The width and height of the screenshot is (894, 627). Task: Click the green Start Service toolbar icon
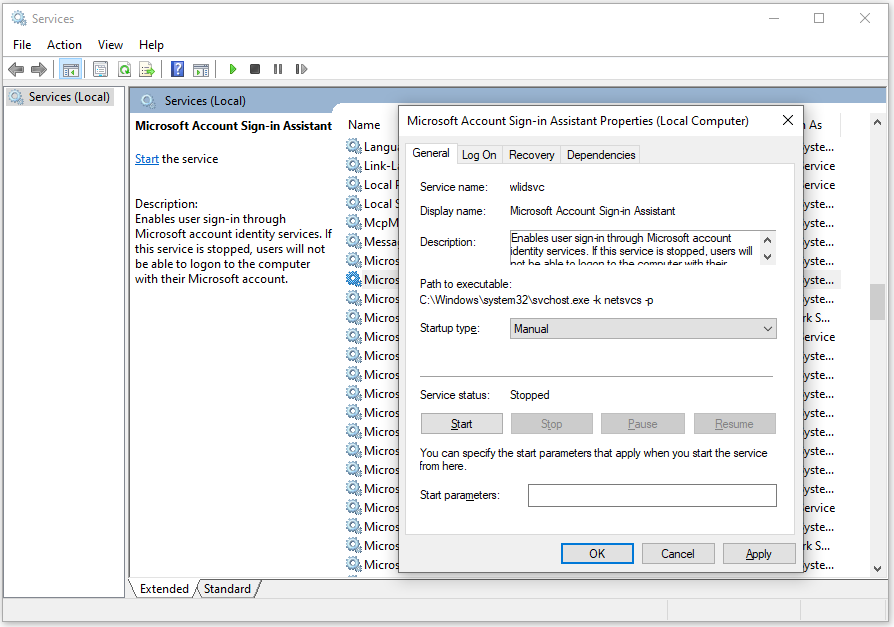coord(232,69)
